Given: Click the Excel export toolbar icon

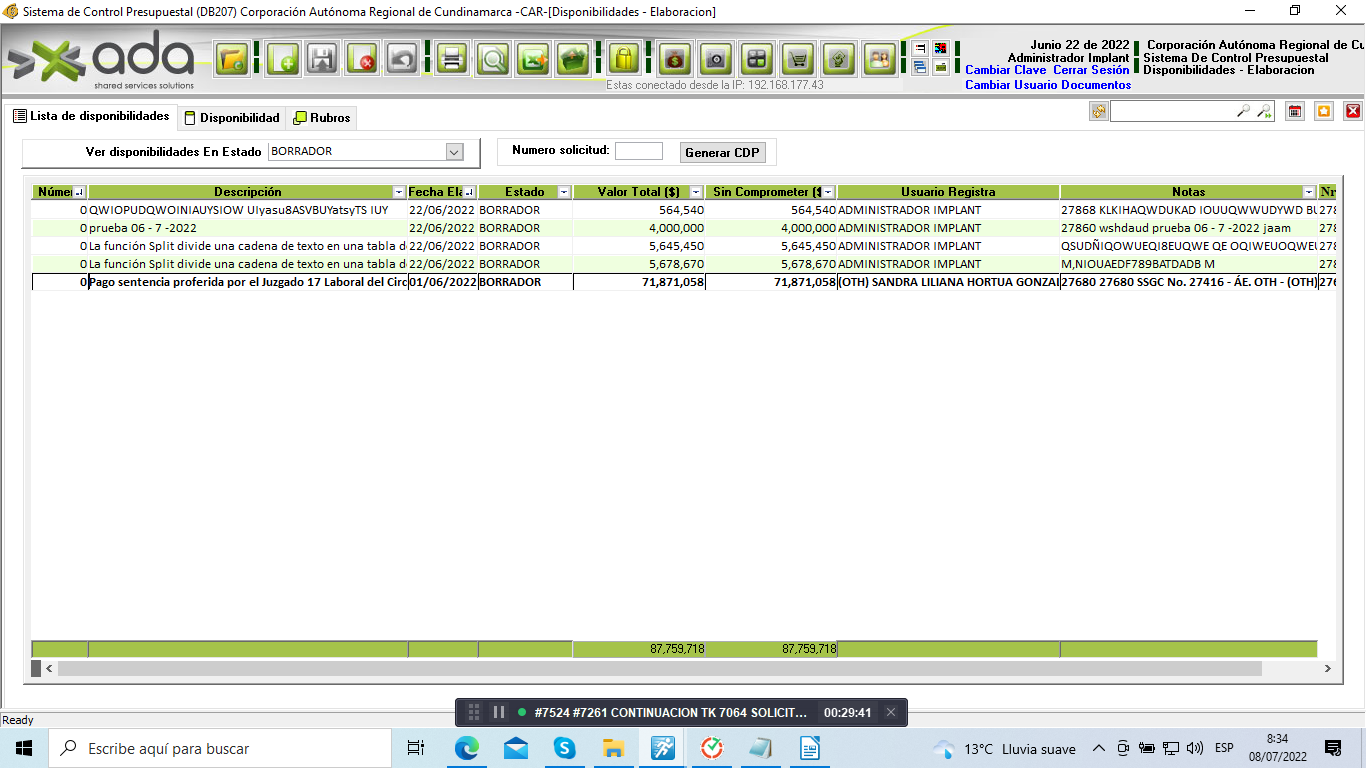Looking at the screenshot, I should pos(533,59).
